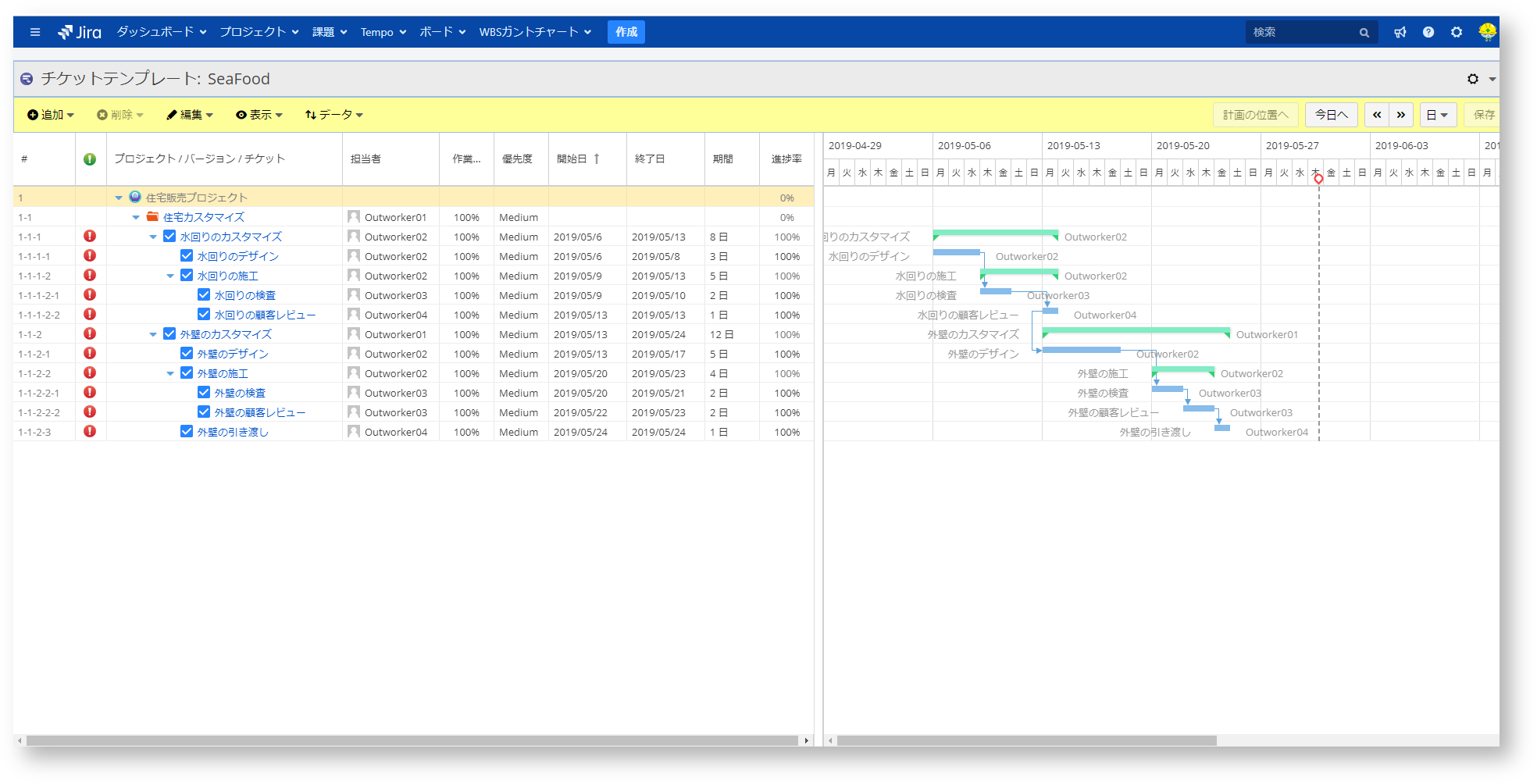Click the green status column header icon

pos(90,159)
